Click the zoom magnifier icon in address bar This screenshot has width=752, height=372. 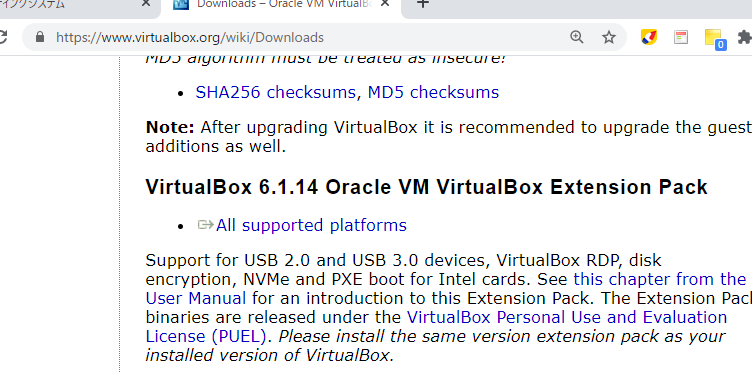point(576,37)
